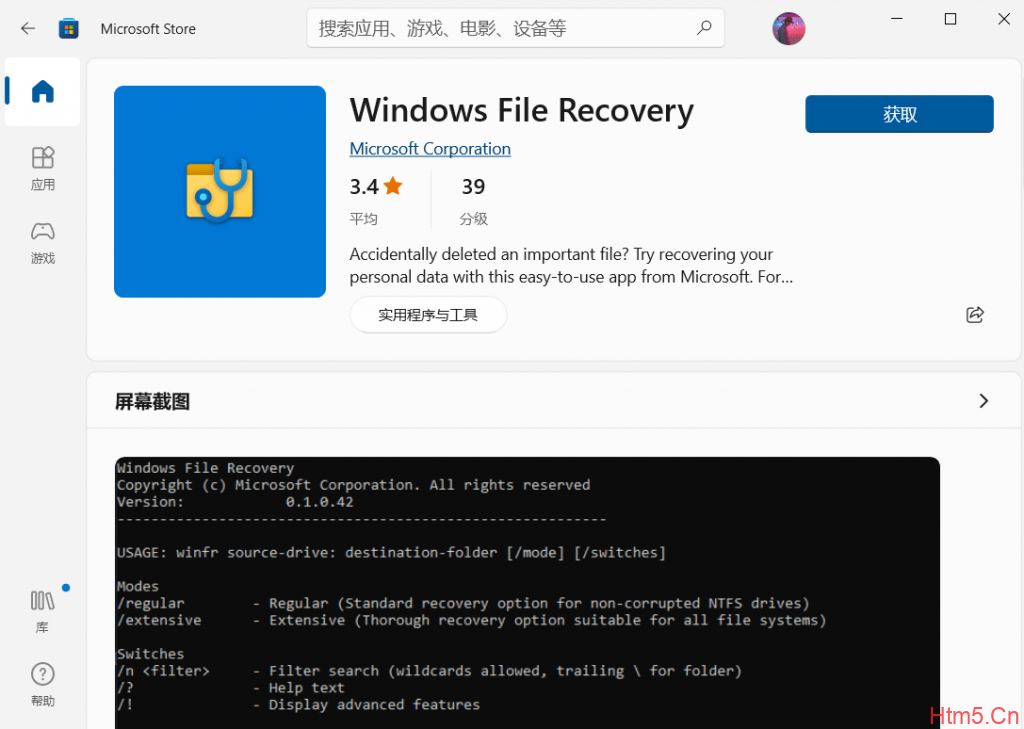Click the share icon
1024x729 pixels.
click(x=974, y=315)
